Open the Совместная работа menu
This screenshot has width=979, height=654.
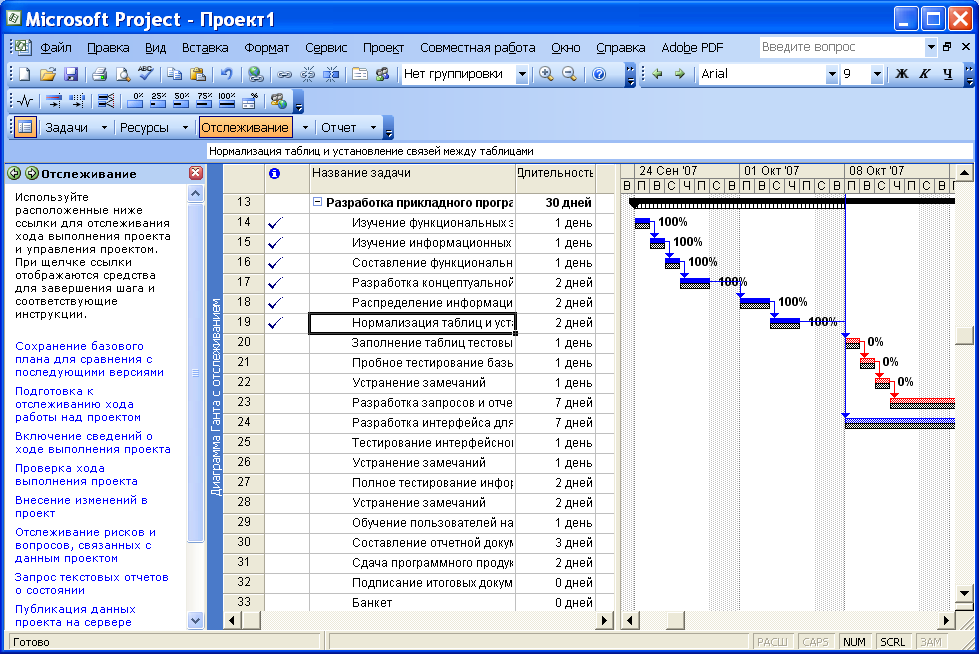pos(478,47)
